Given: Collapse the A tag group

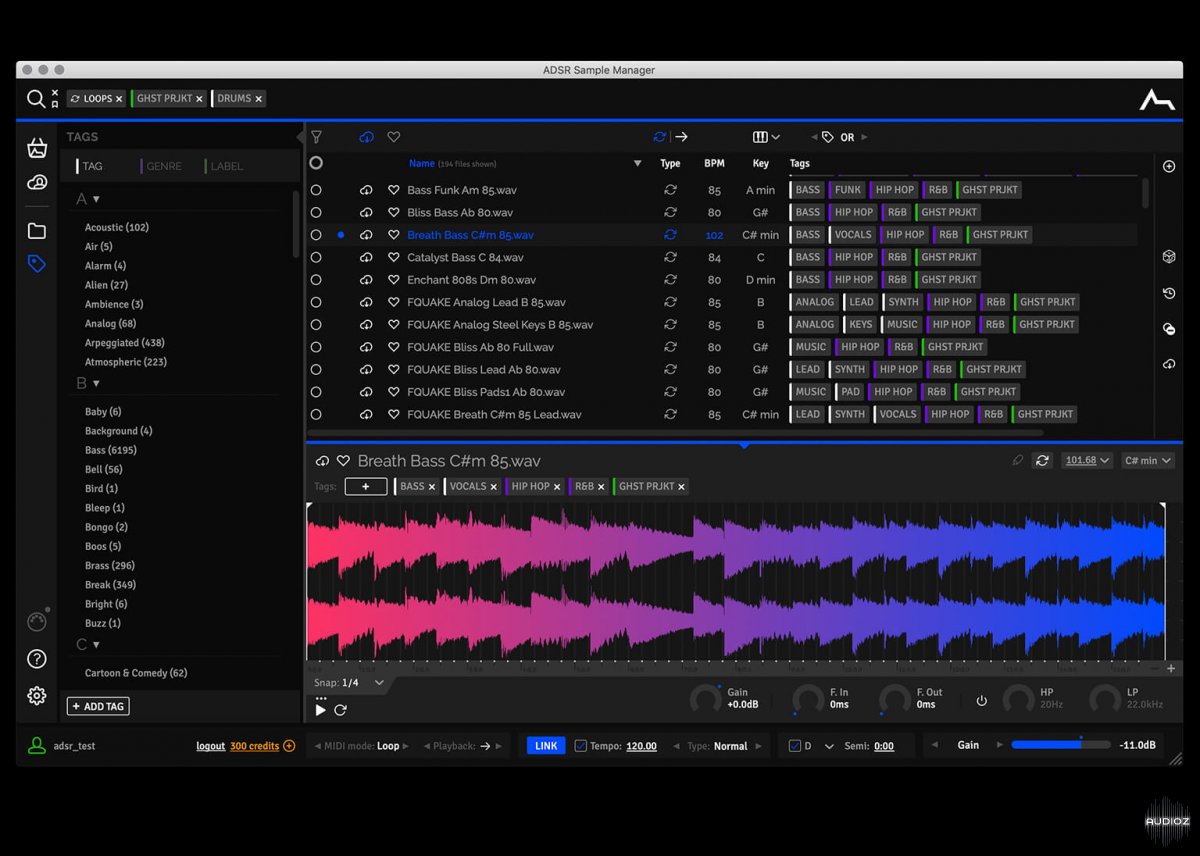Looking at the screenshot, I should [96, 199].
